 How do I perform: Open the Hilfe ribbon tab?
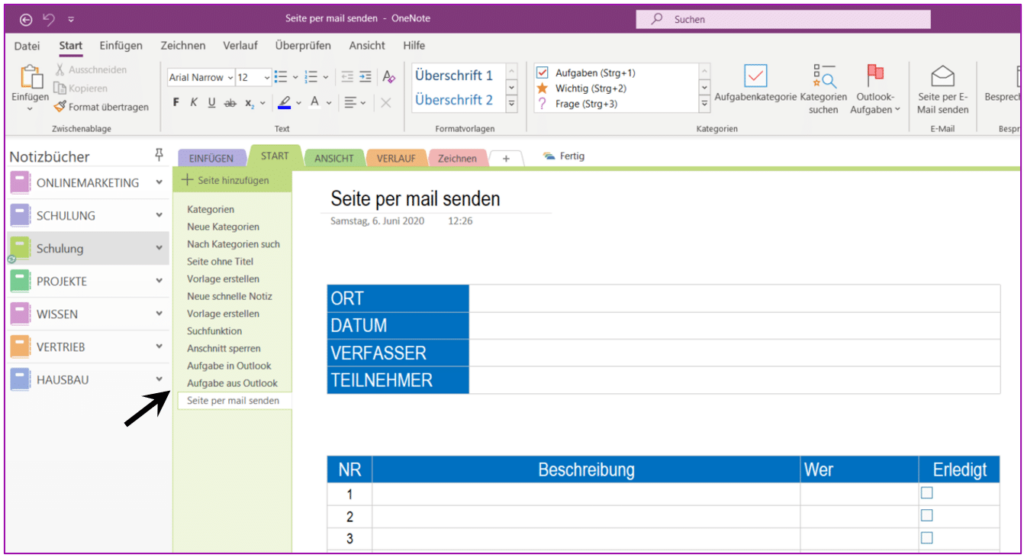click(414, 46)
